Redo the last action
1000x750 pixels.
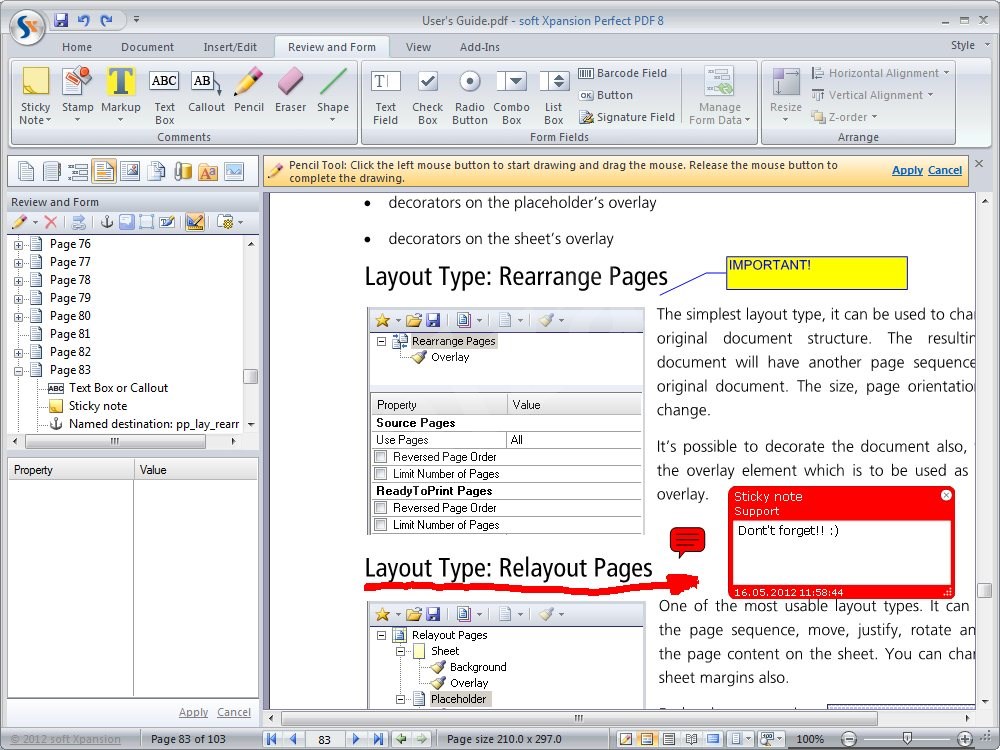[107, 20]
